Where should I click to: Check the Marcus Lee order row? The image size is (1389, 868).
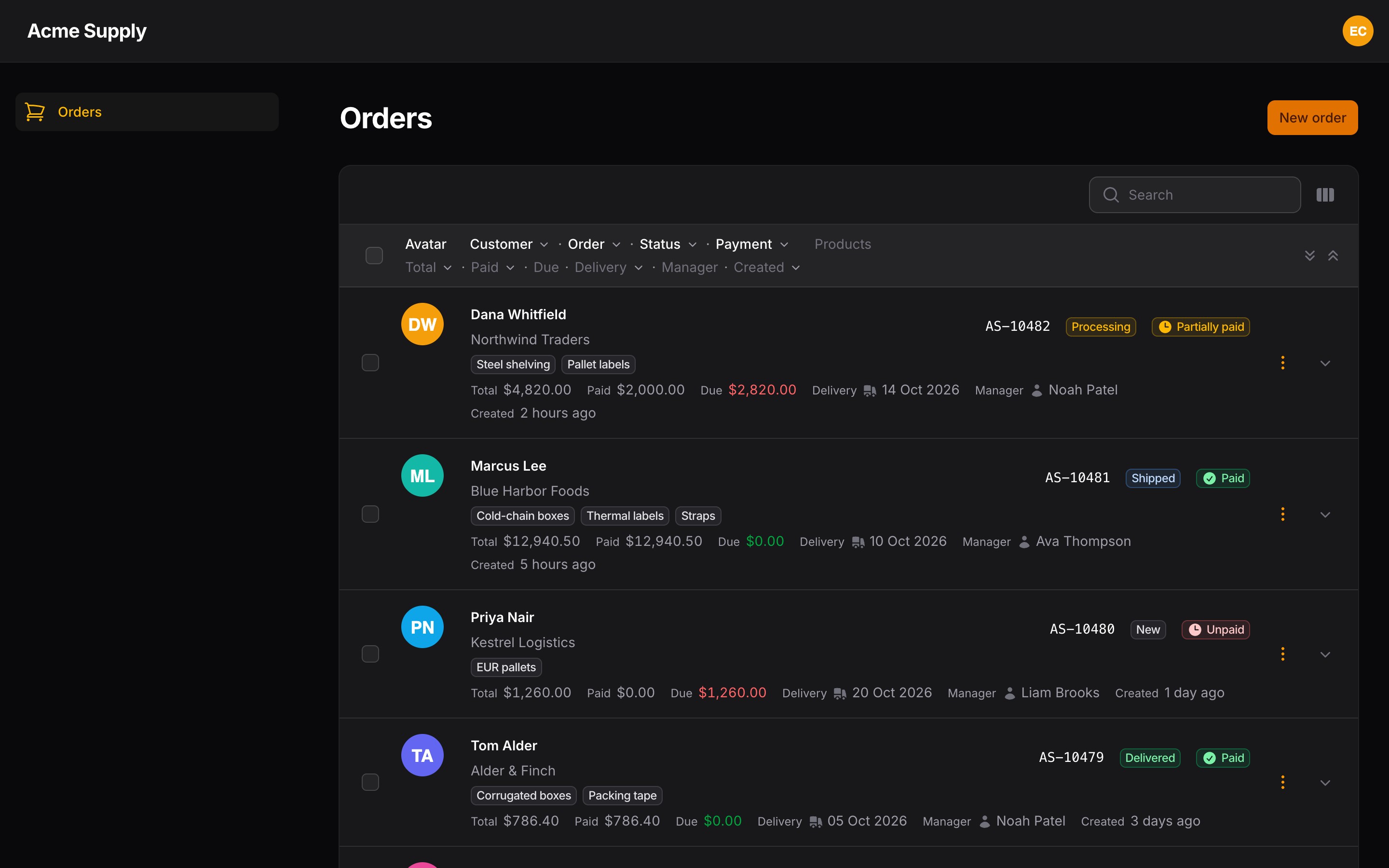pos(370,515)
